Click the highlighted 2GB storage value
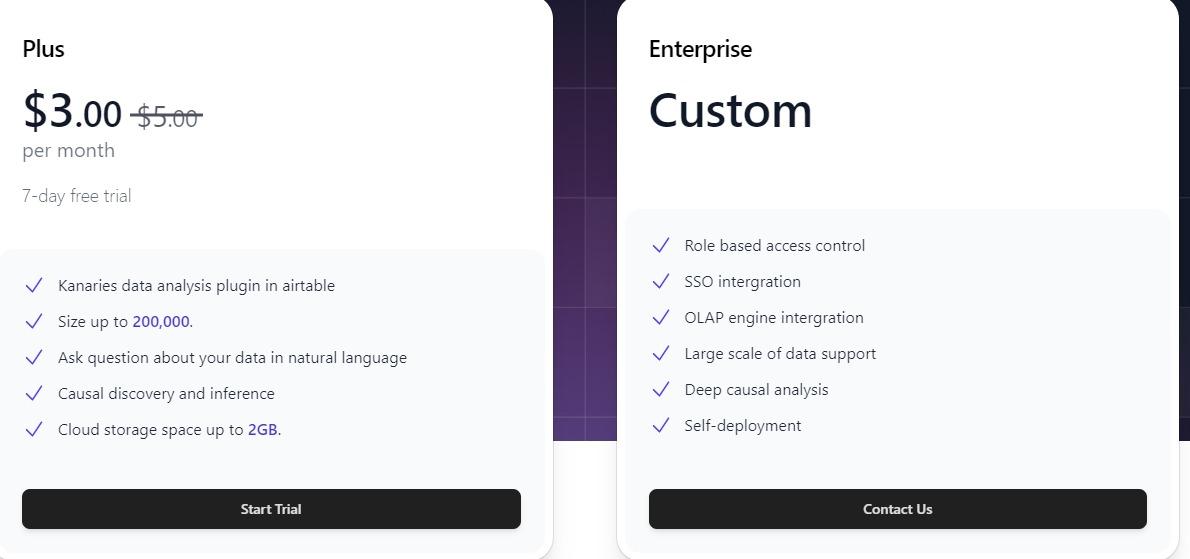The image size is (1190, 559). (x=263, y=430)
